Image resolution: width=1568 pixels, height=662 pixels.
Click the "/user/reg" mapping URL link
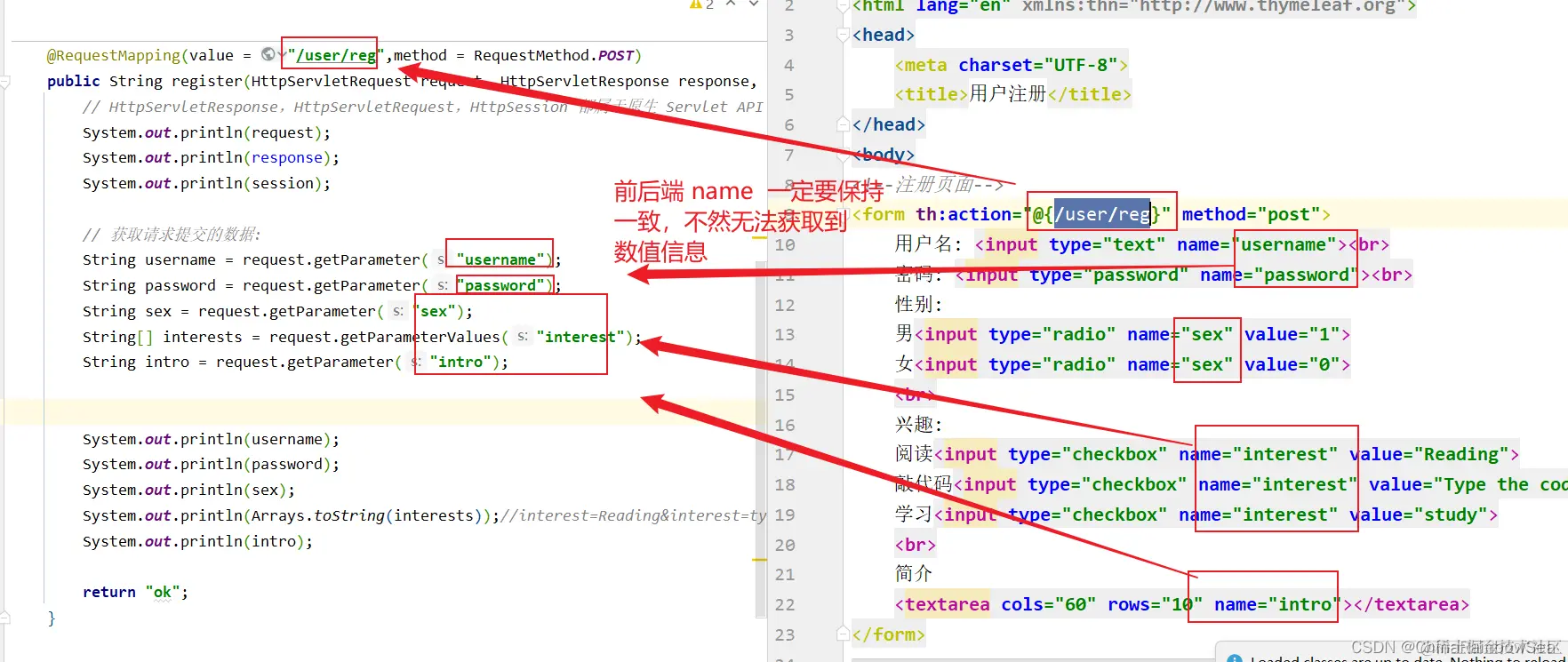(x=335, y=55)
